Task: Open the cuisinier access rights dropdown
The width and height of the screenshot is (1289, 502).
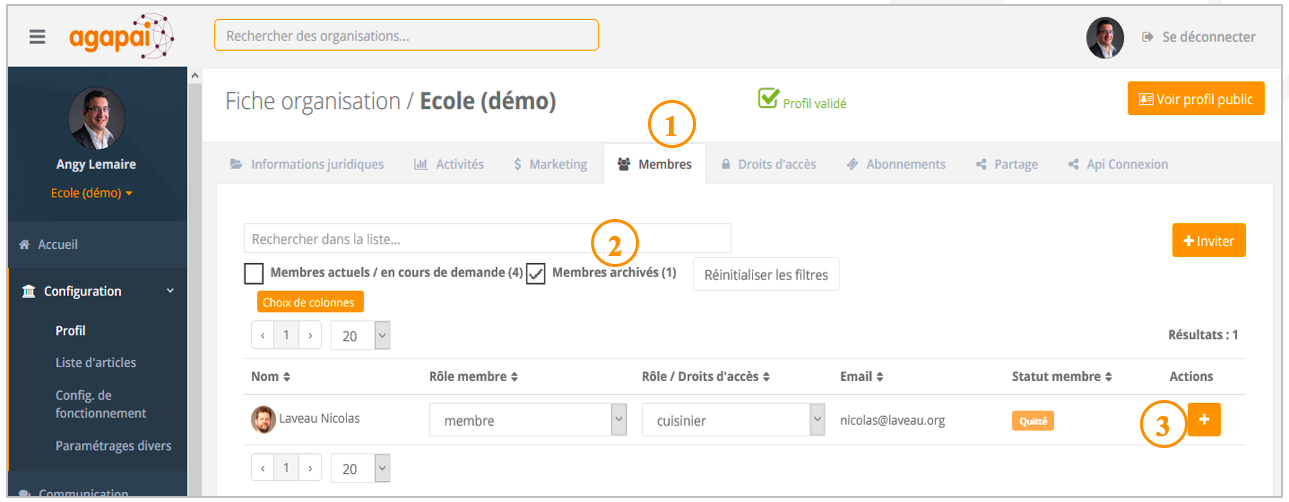Action: 734,420
